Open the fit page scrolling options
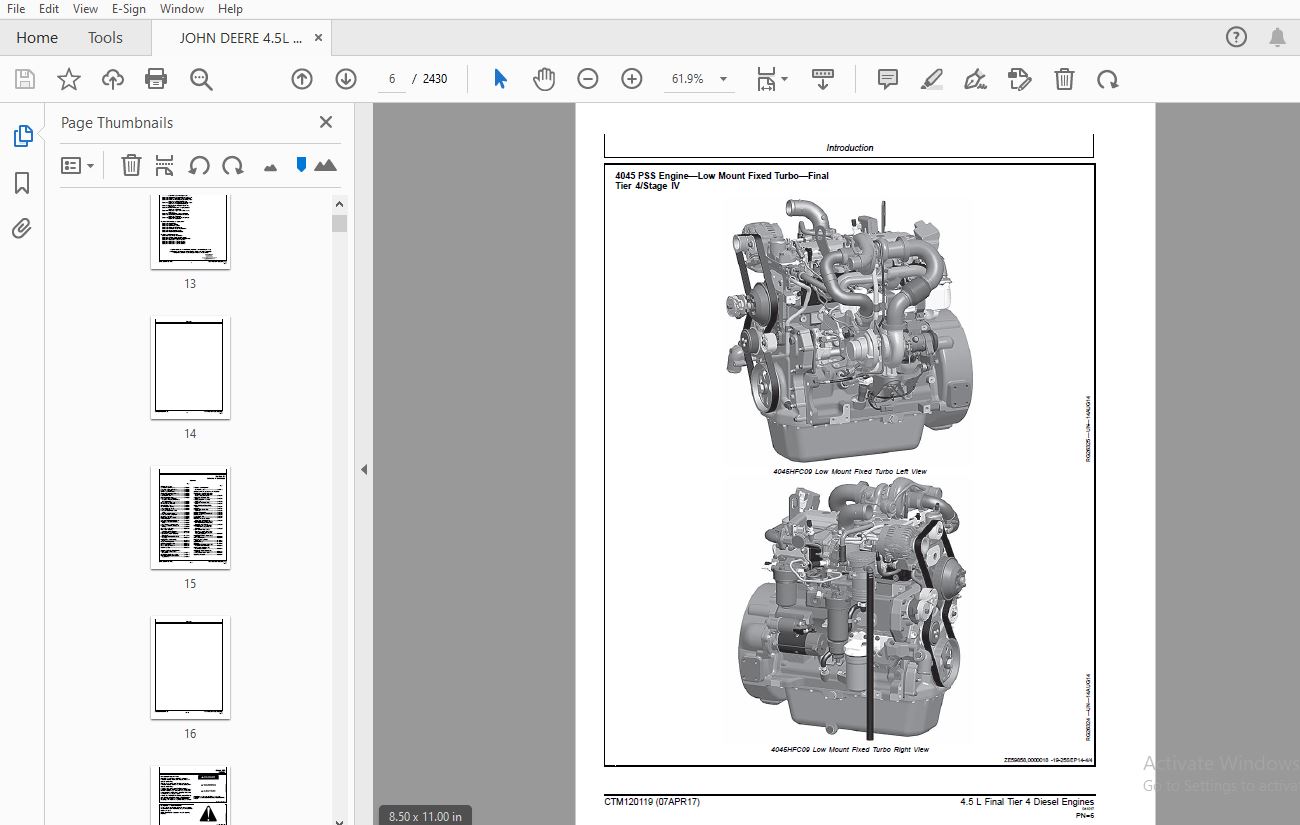Viewport: 1300px width, 825px height. click(x=771, y=79)
